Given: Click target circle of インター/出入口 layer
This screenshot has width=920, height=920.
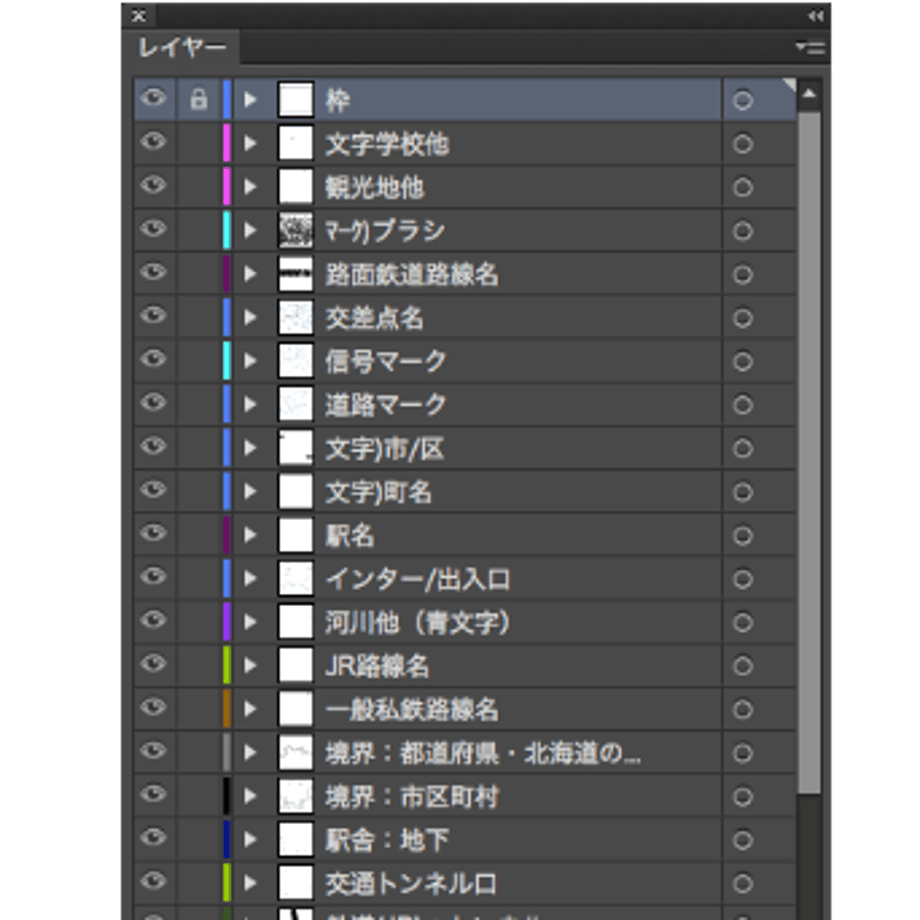Looking at the screenshot, I should pos(743,579).
